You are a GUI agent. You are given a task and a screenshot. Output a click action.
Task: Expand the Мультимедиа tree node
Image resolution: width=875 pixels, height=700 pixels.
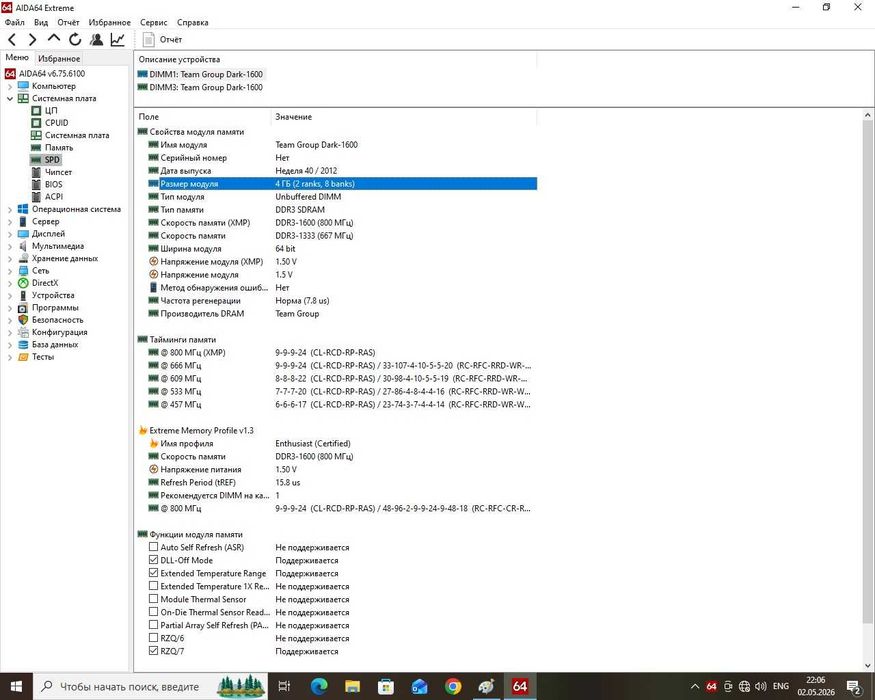click(9, 246)
